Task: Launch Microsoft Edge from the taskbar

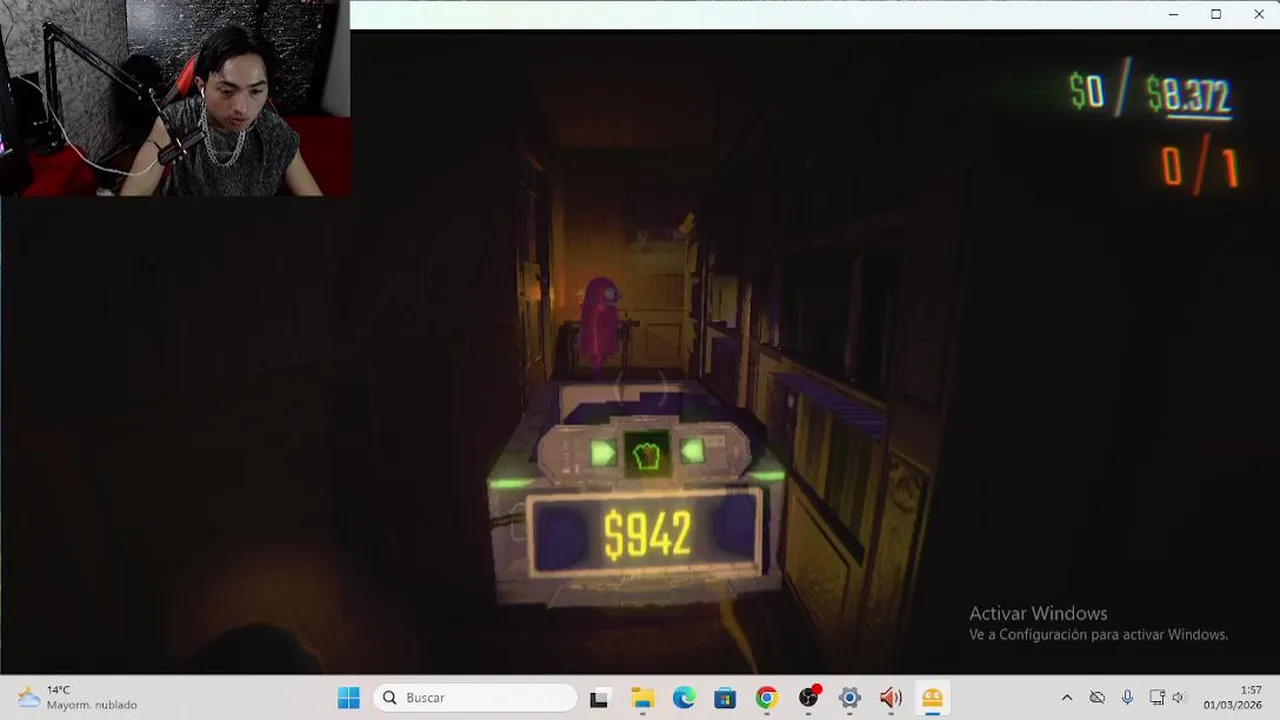Action: (683, 698)
